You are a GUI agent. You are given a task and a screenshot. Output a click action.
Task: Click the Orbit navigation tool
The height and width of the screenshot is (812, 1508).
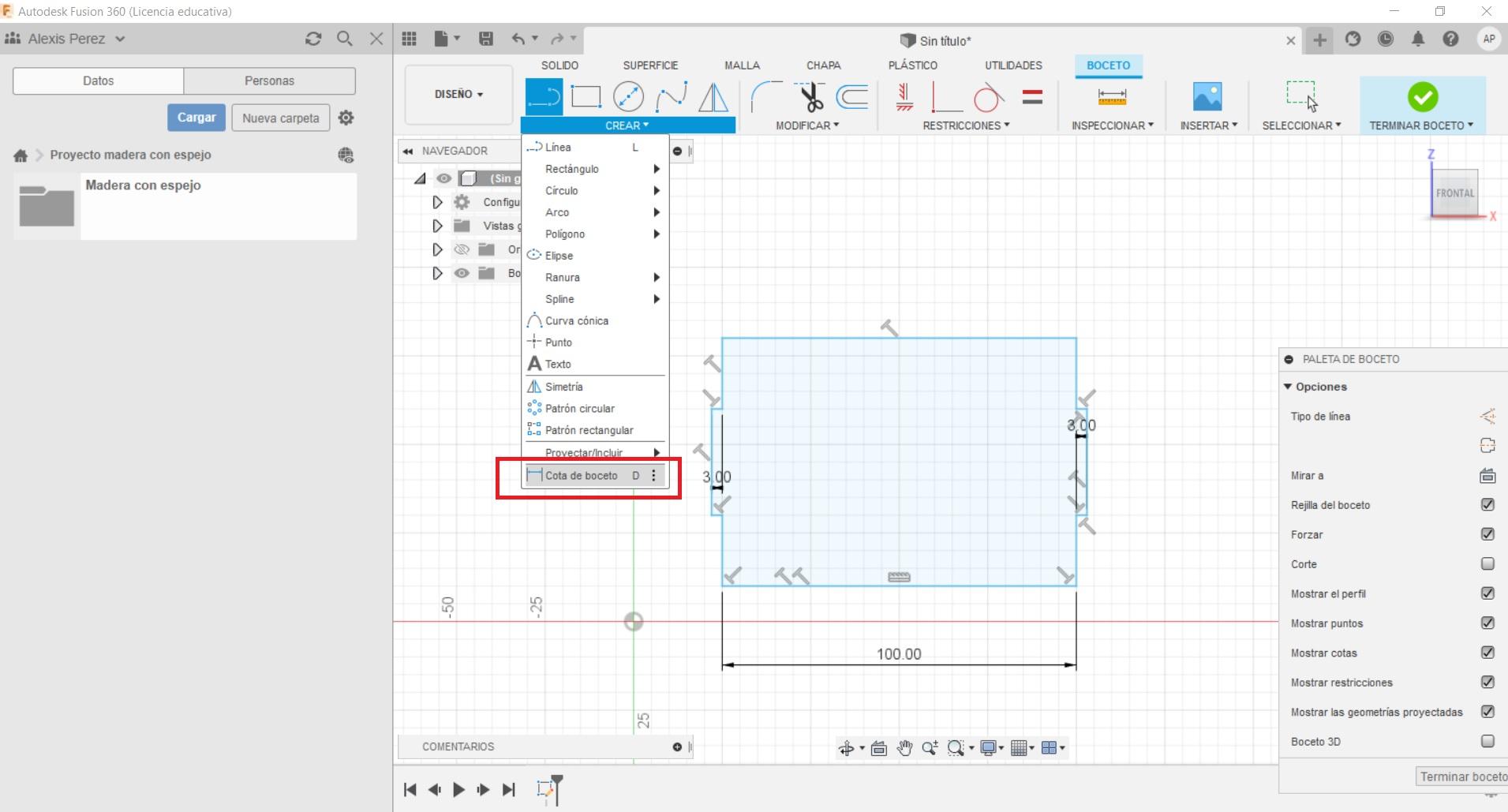coord(846,748)
